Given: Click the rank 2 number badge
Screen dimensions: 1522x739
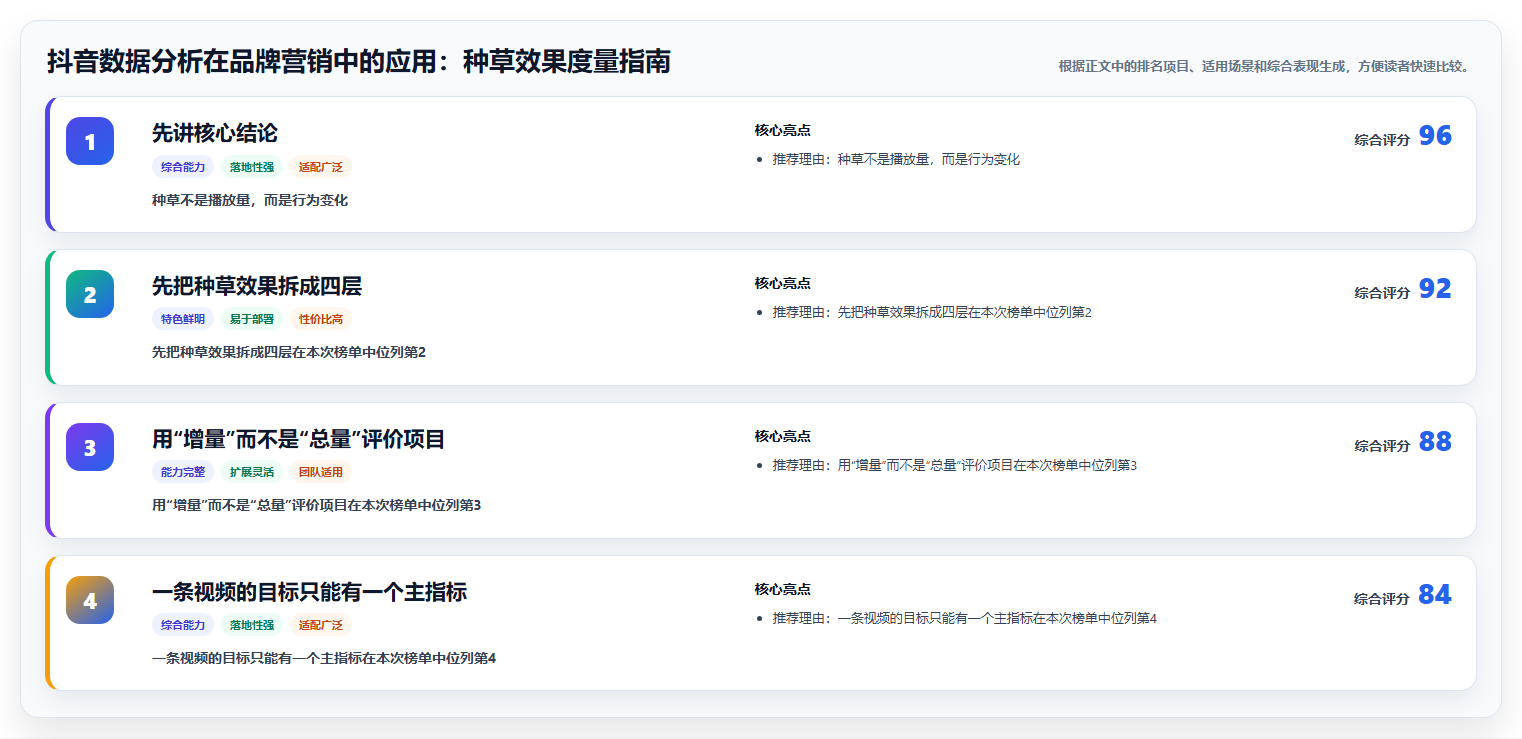Looking at the screenshot, I should tap(90, 294).
